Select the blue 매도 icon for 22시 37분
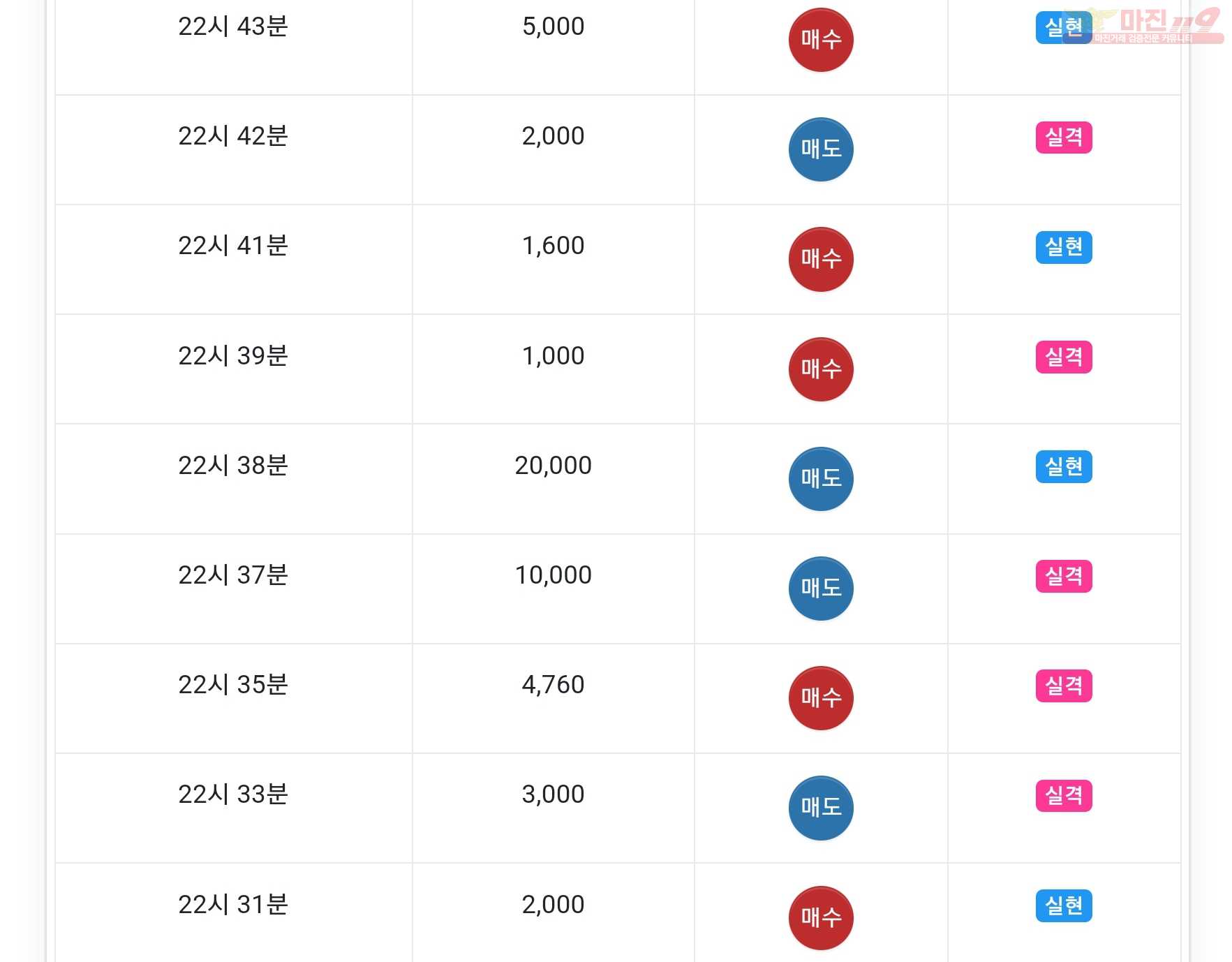The height and width of the screenshot is (962, 1232). [821, 589]
